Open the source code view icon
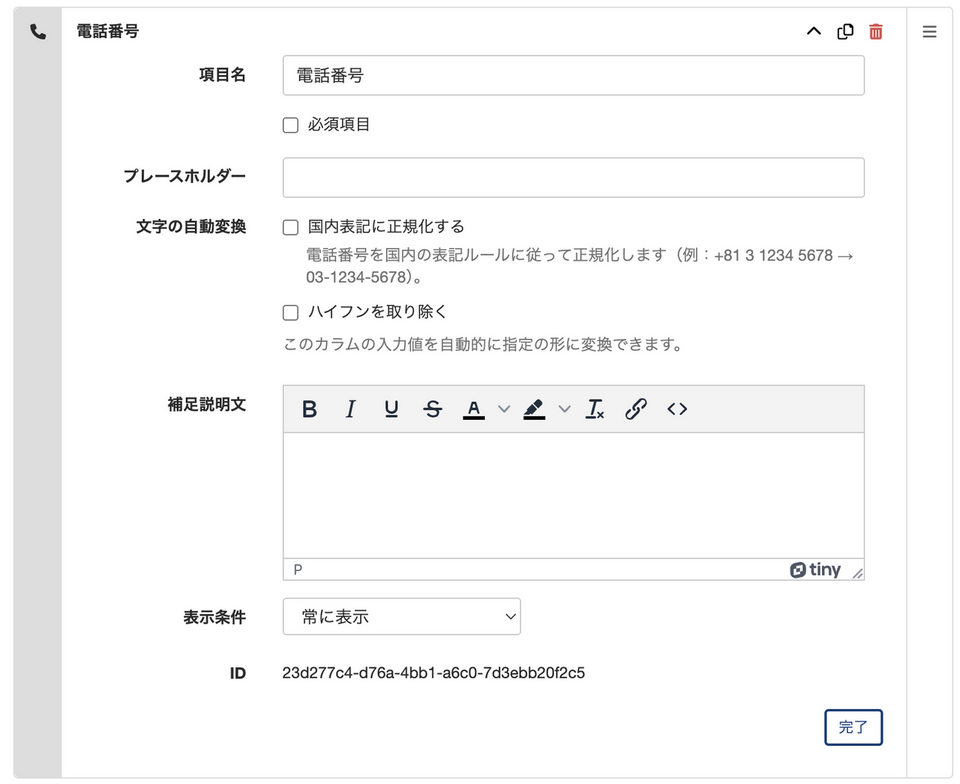 pos(677,409)
